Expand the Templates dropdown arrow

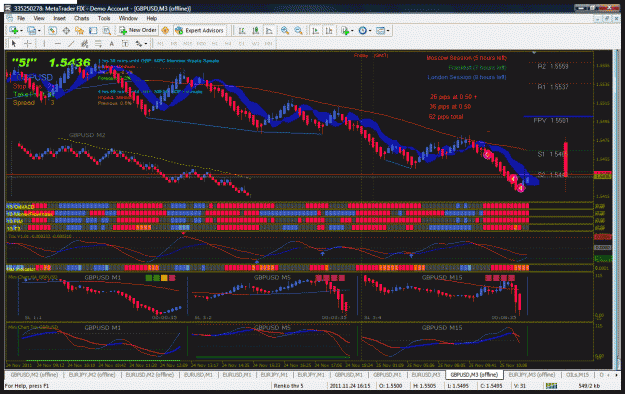(388, 30)
